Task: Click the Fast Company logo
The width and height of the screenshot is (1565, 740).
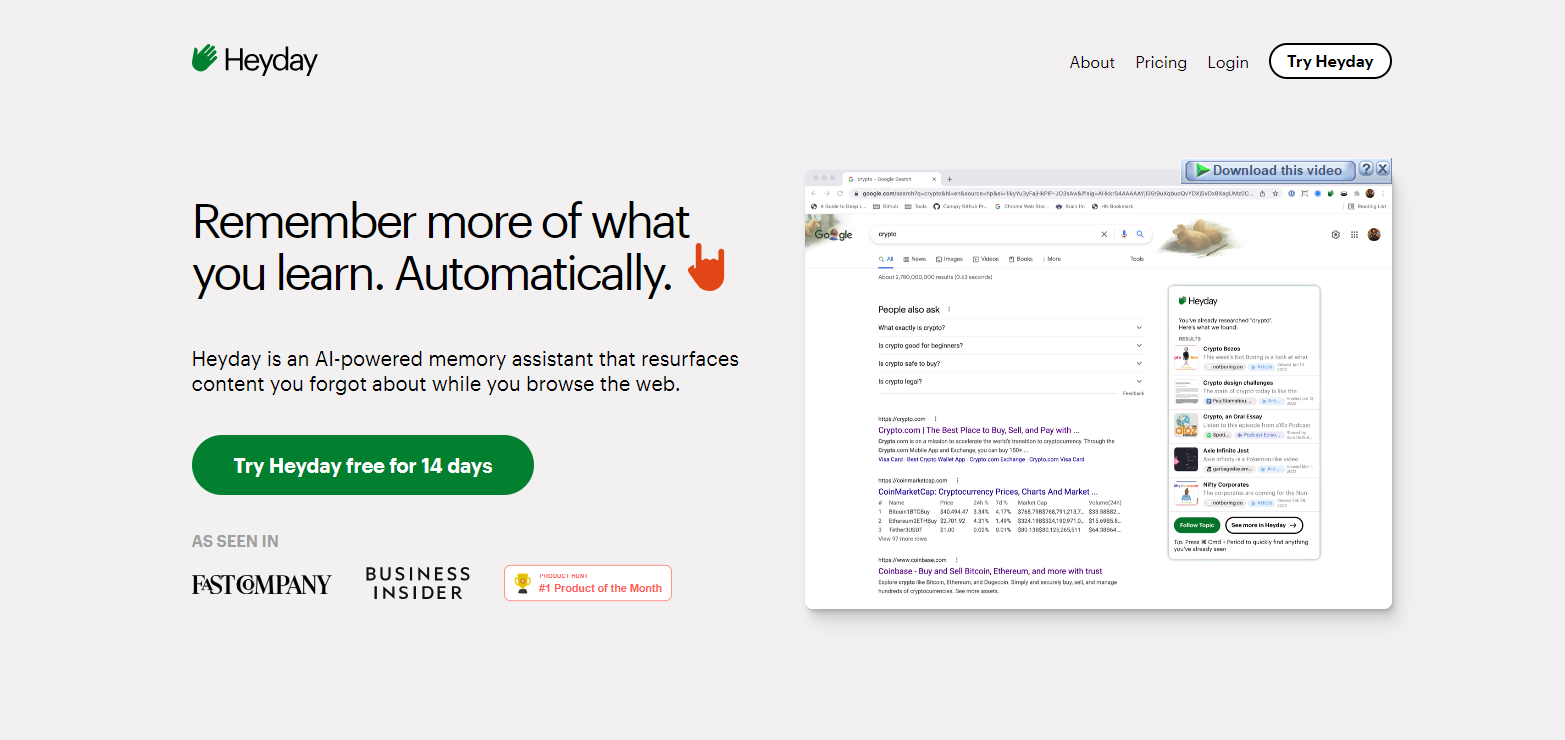Action: (262, 584)
